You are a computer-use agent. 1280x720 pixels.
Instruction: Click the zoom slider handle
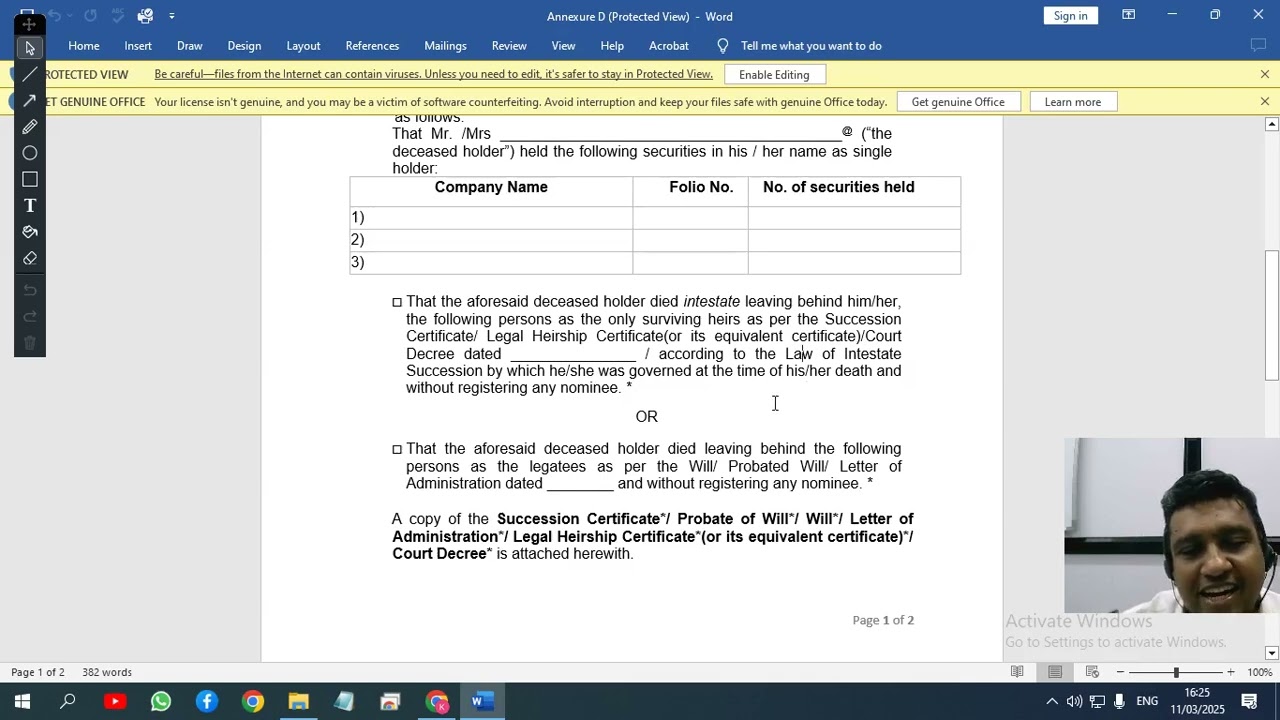point(1176,672)
